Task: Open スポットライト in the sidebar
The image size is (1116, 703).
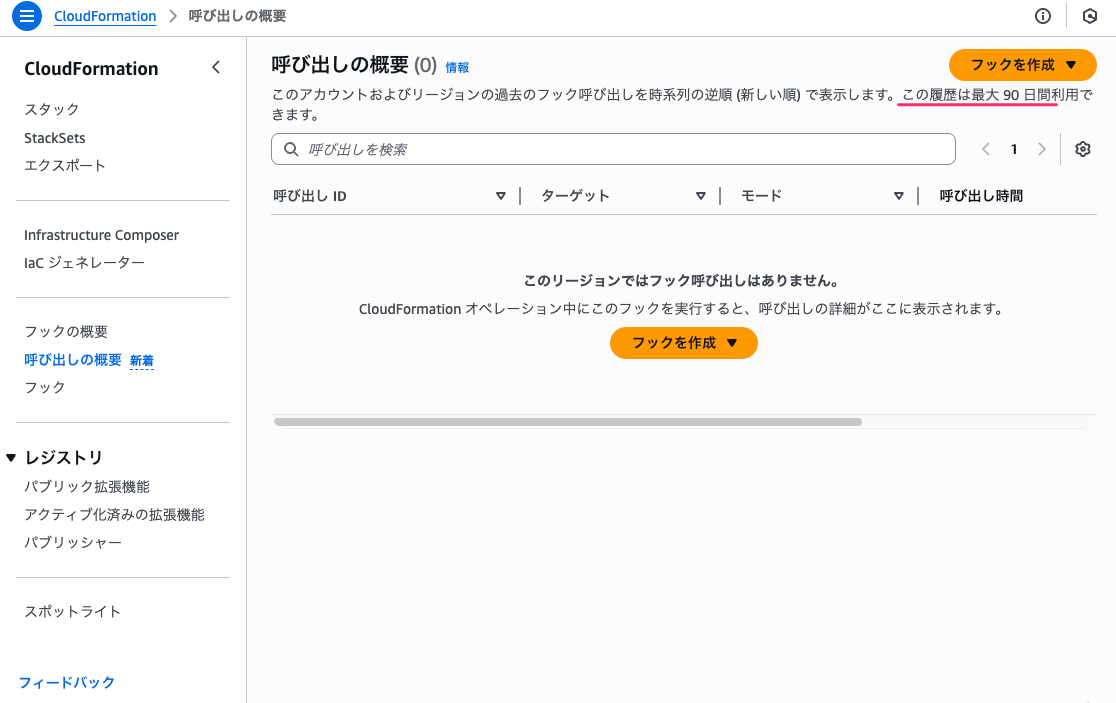Action: coord(73,611)
